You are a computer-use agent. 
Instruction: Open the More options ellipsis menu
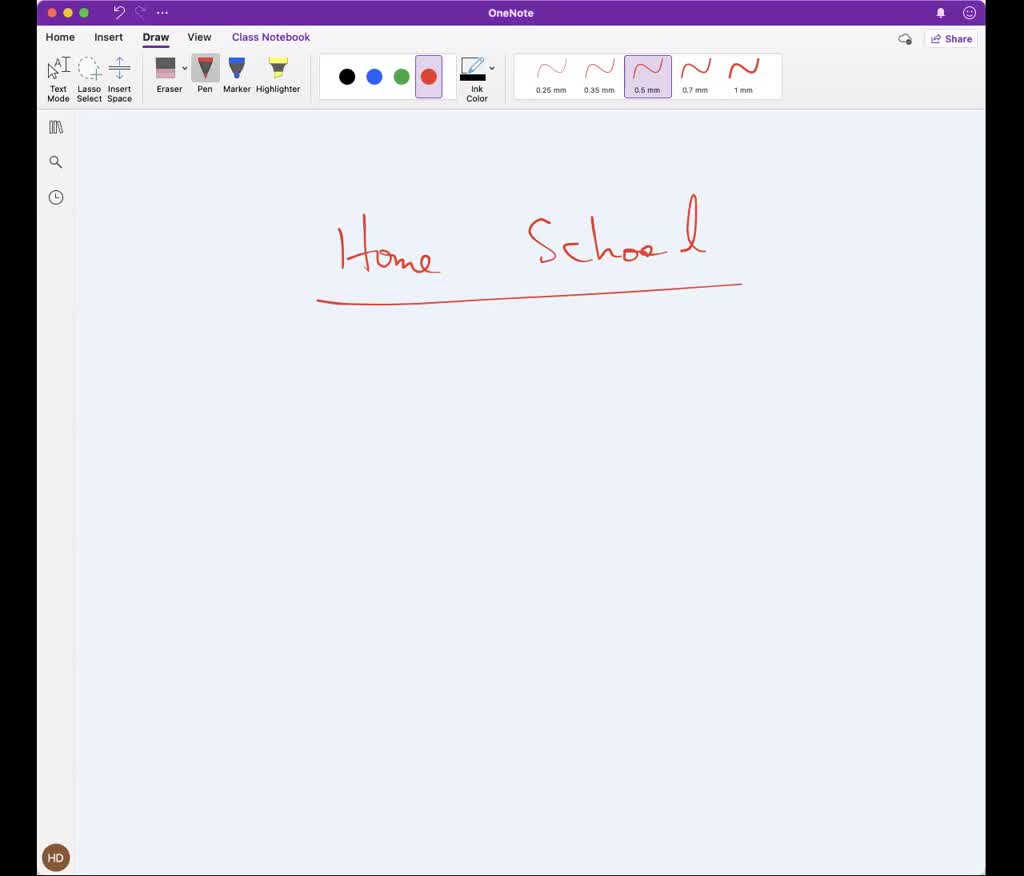(x=161, y=12)
